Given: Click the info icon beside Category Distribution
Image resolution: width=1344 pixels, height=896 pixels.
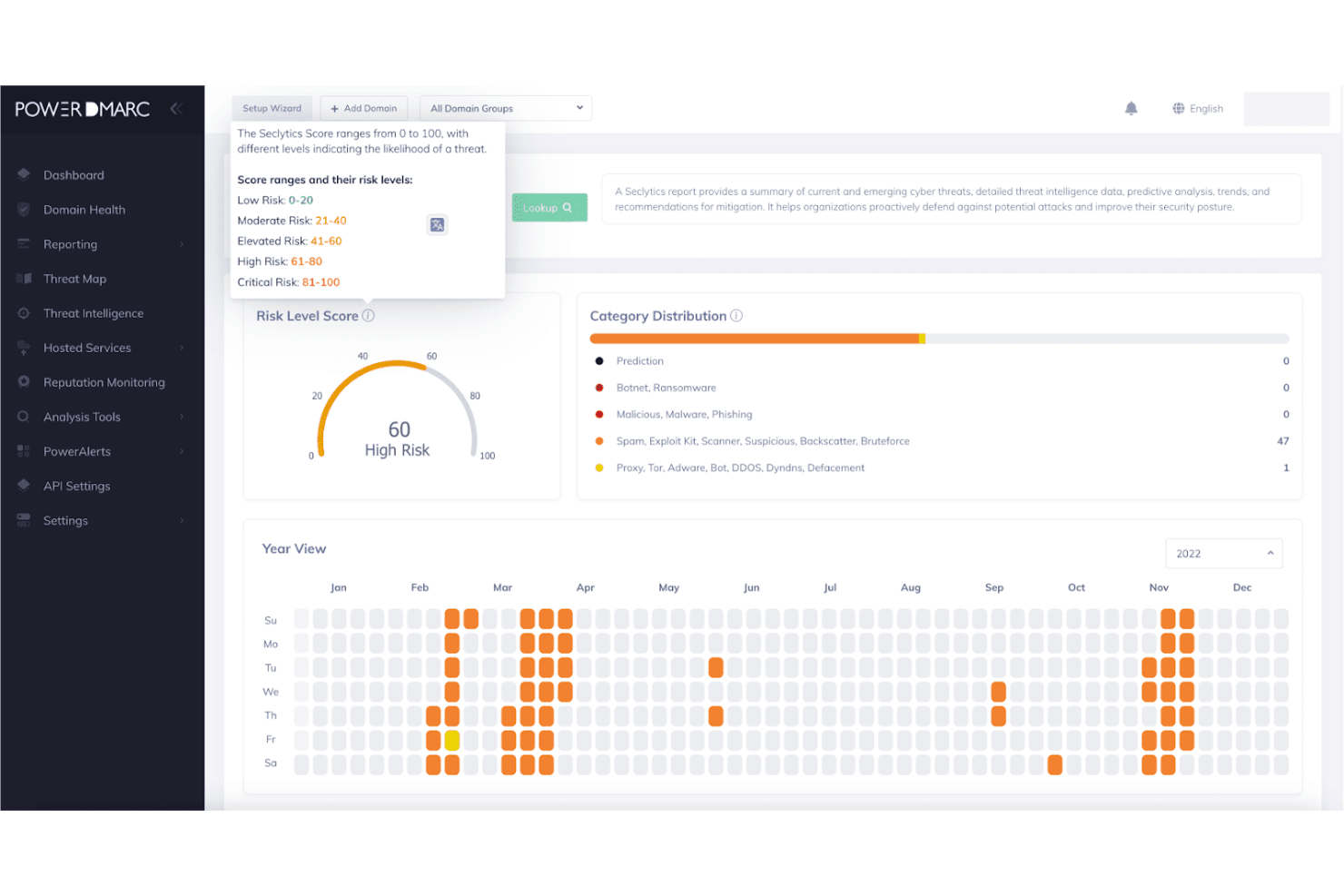Looking at the screenshot, I should (x=736, y=316).
